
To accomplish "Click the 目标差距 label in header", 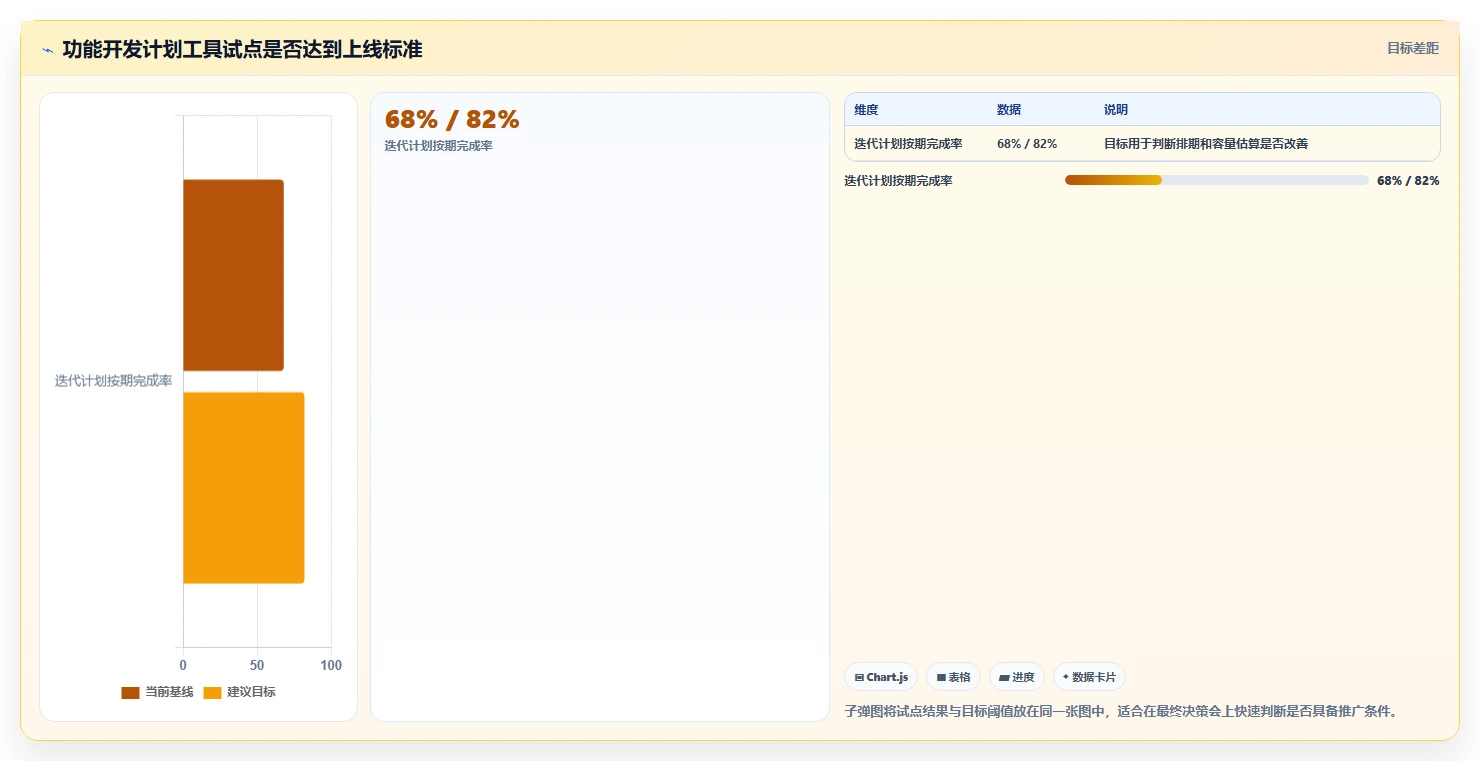I will click(x=1413, y=48).
